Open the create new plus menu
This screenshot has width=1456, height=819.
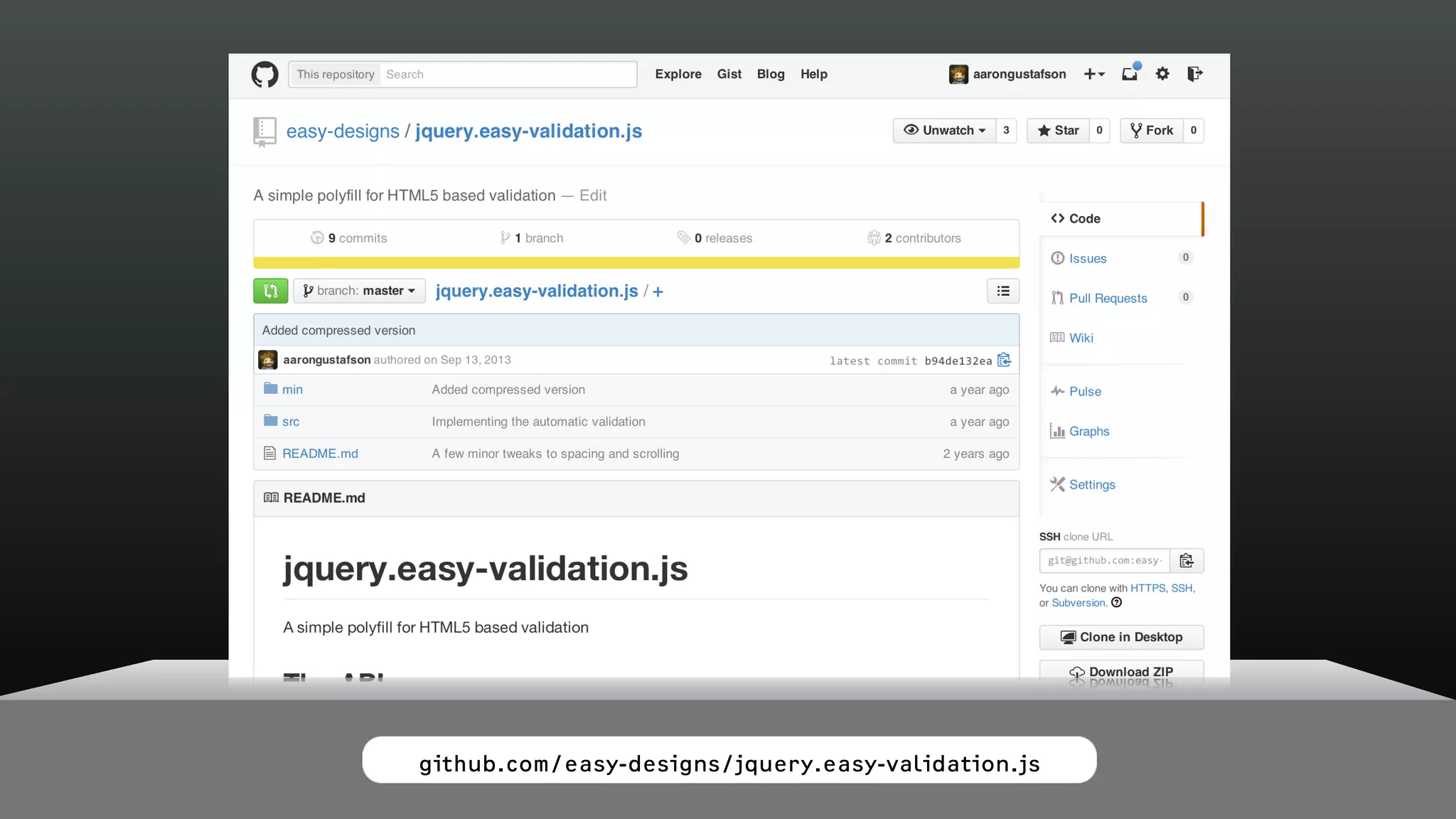(x=1094, y=74)
